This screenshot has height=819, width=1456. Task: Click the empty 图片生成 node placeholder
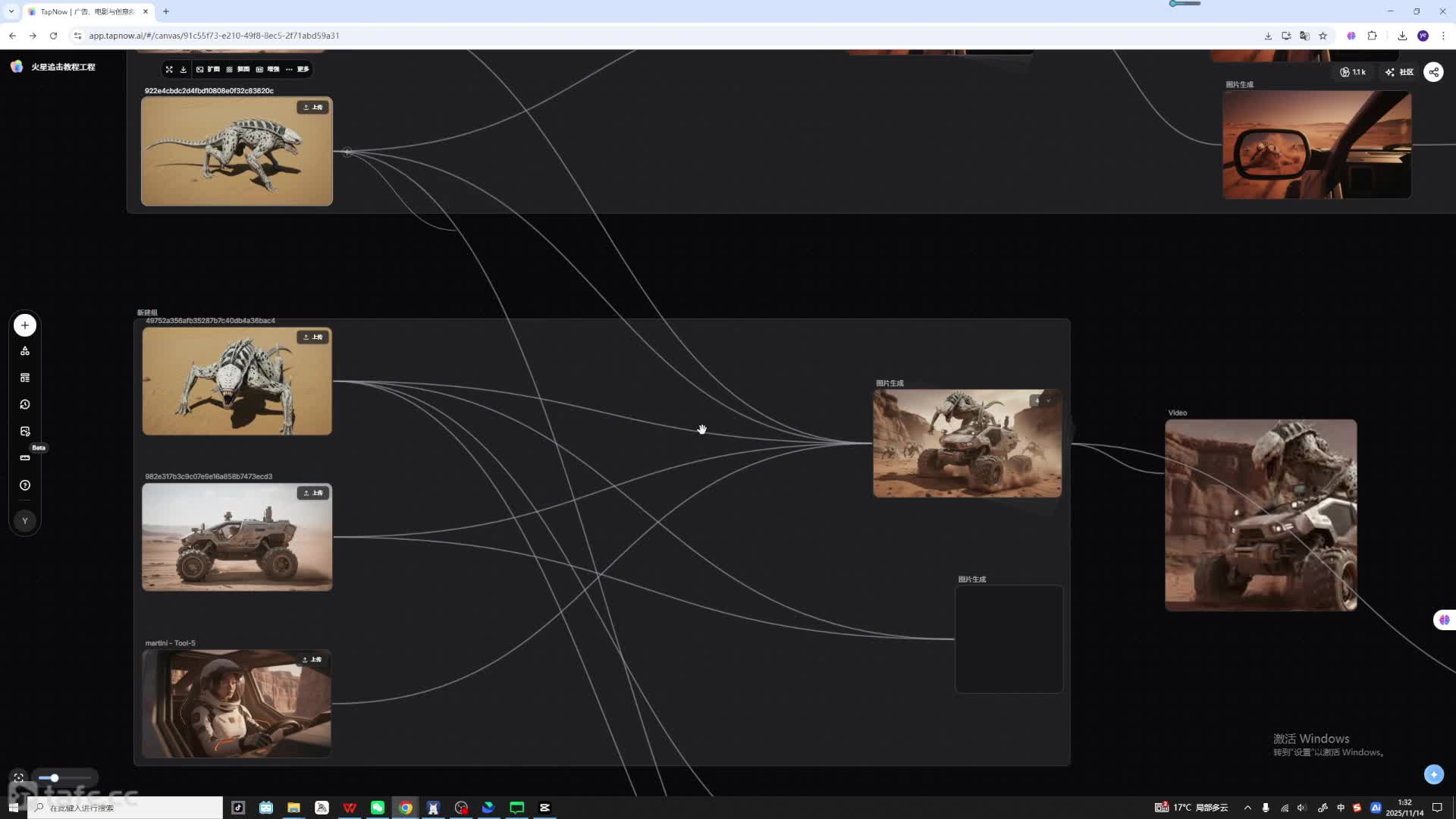tap(1009, 639)
